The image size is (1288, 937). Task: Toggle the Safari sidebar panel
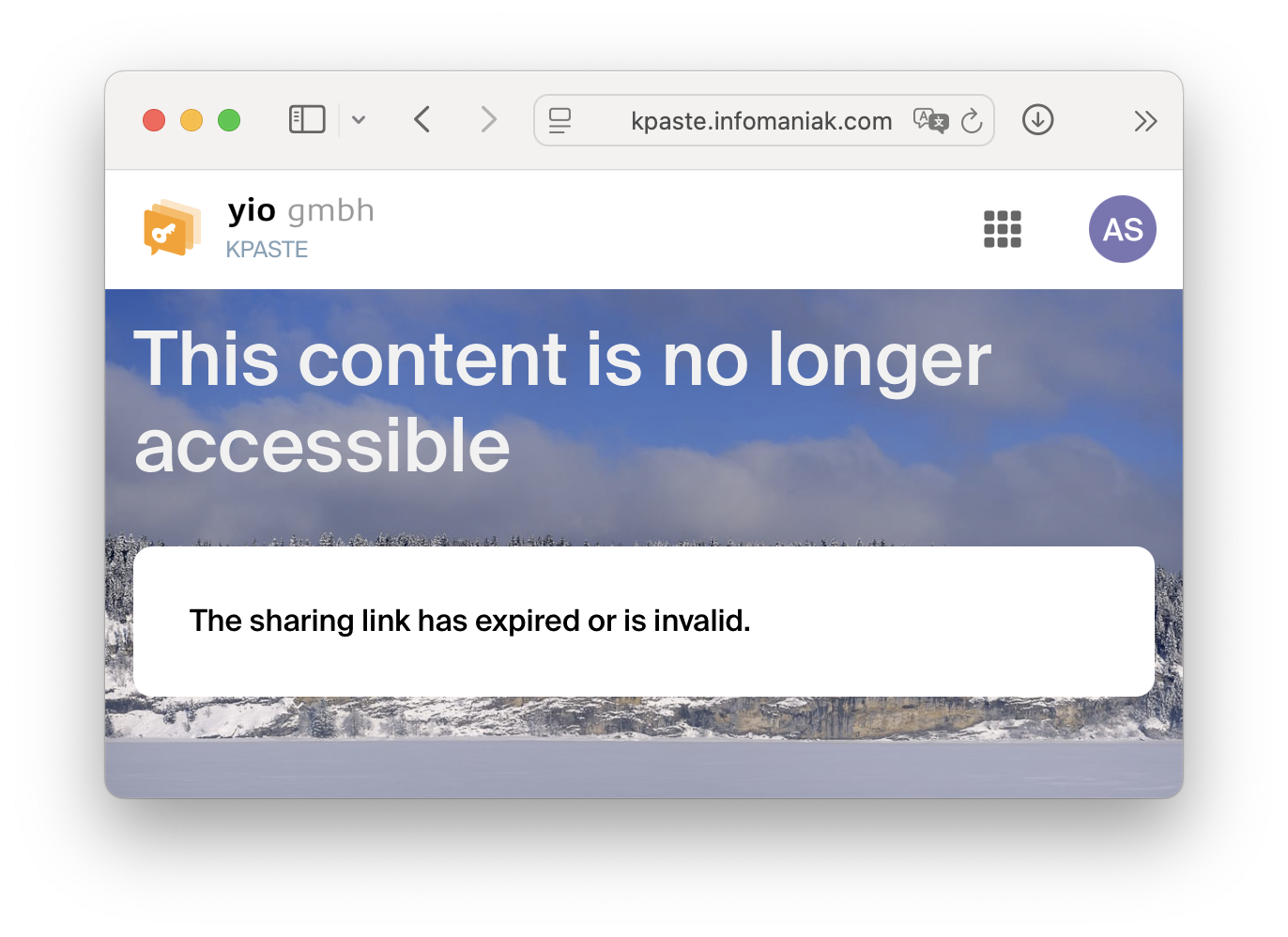307,120
